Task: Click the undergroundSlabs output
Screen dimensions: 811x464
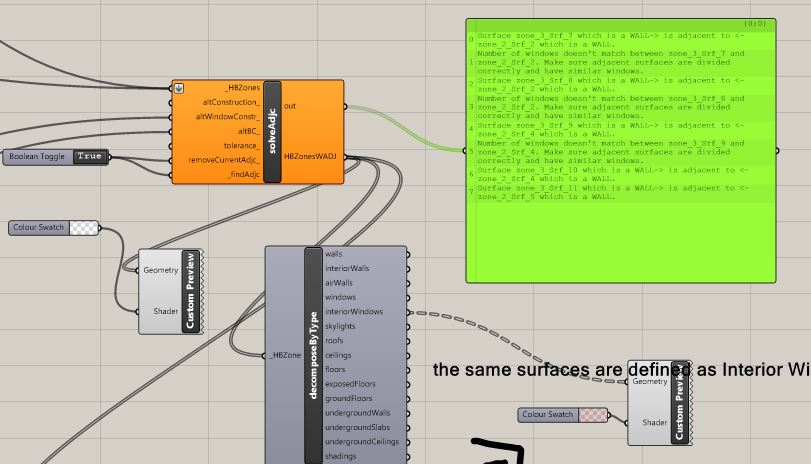Action: point(357,428)
